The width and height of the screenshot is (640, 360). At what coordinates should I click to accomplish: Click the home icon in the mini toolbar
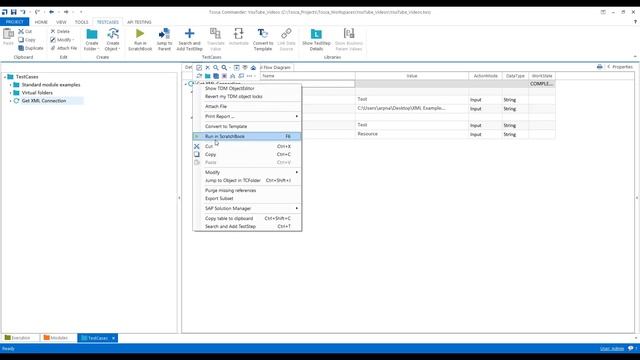click(253, 68)
